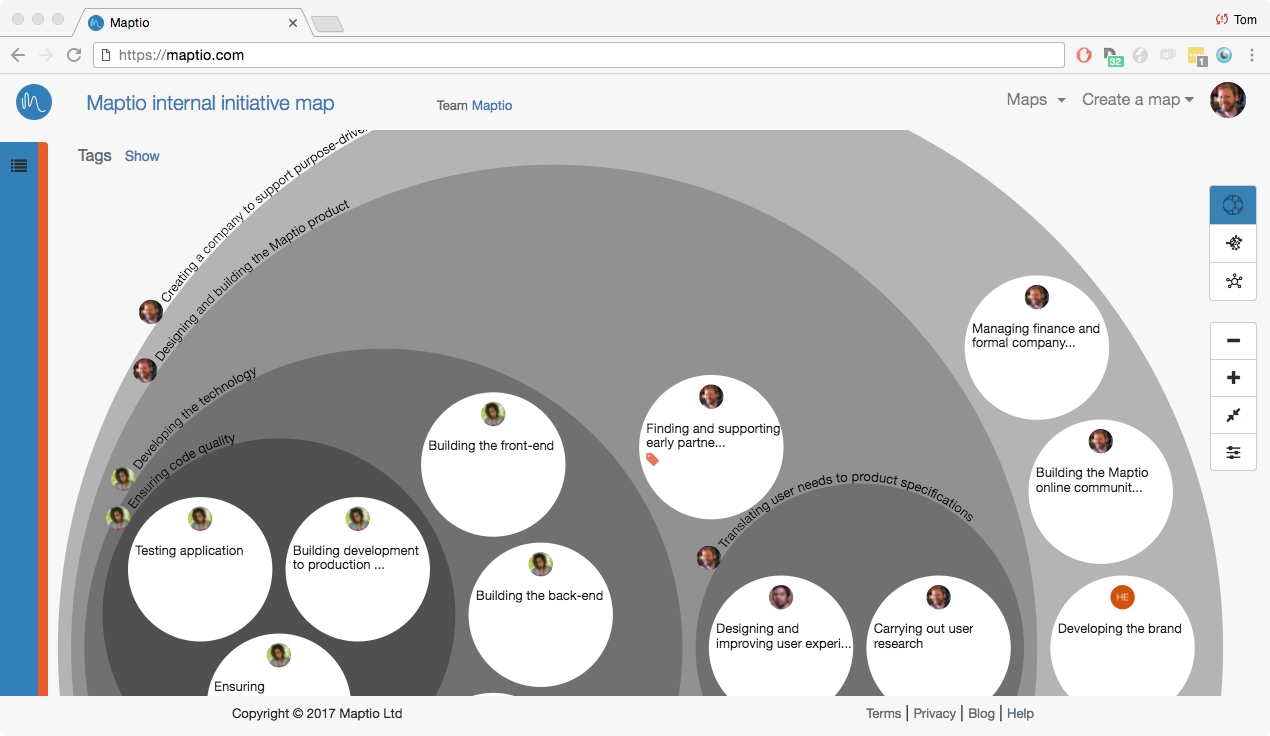Open the Help link in footer
Screen dimensions: 1270x736
coord(1020,713)
